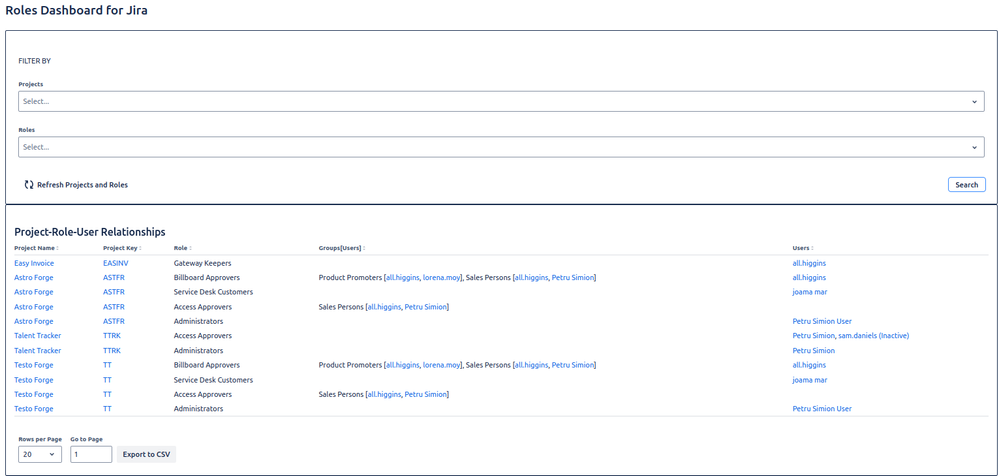This screenshot has height=476, width=999.
Task: Open Astro Forge link in Access Approvers row
Action: coord(34,307)
